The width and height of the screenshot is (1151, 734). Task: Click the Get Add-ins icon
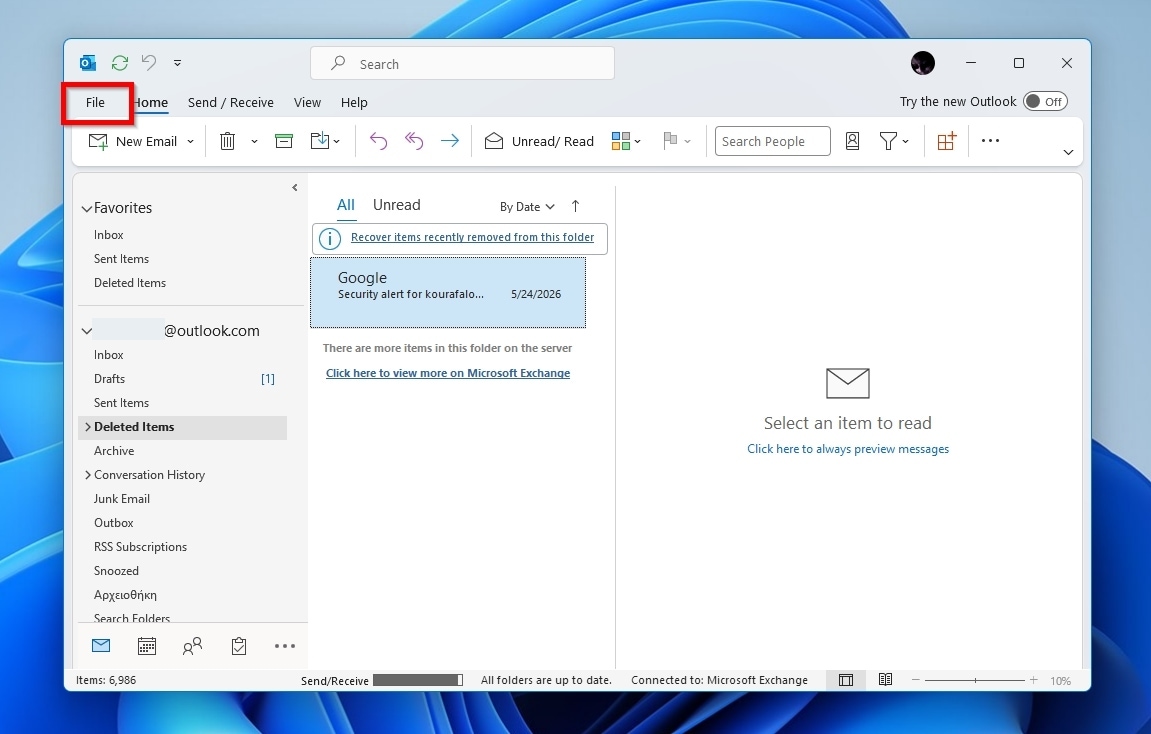tap(947, 141)
